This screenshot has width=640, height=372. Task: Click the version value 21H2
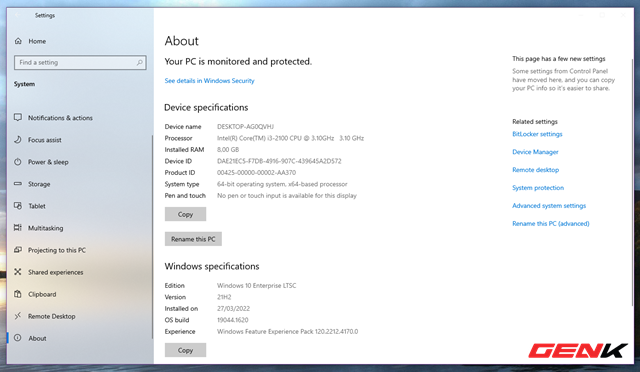point(224,297)
